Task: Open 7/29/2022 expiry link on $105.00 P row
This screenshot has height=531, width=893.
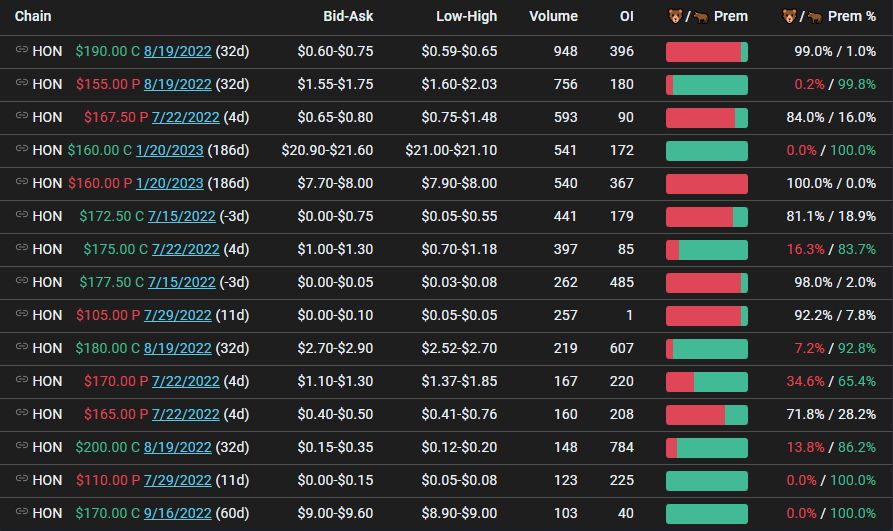Action: (x=178, y=316)
